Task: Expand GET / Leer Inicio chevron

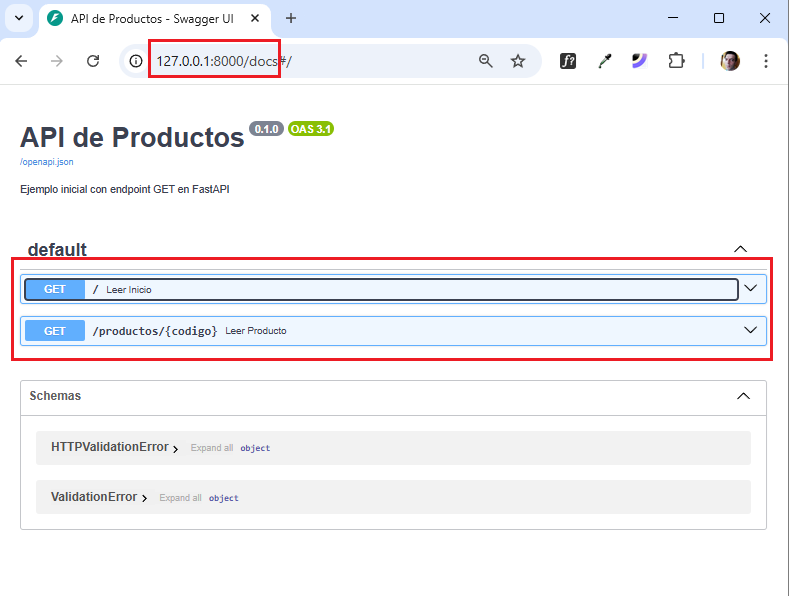Action: 750,288
